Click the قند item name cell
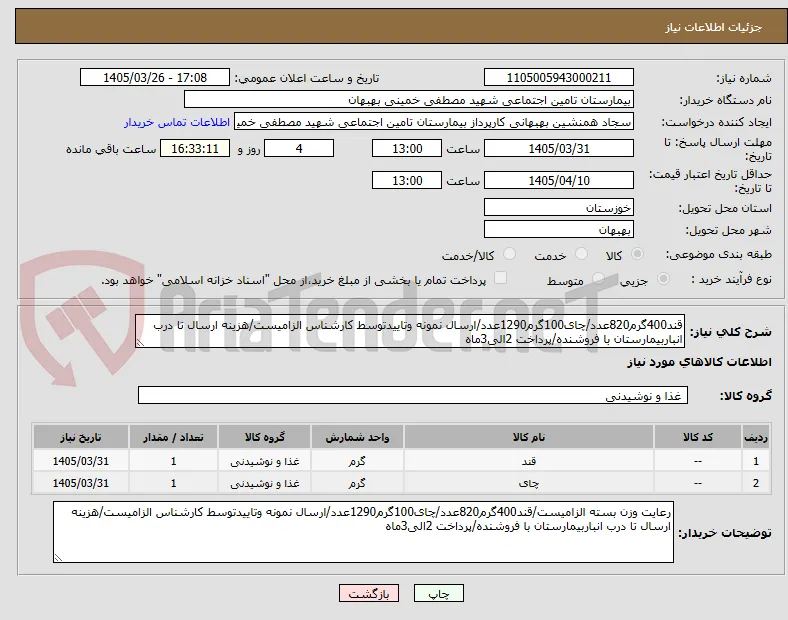Viewport: 788px width, 620px height. point(528,461)
